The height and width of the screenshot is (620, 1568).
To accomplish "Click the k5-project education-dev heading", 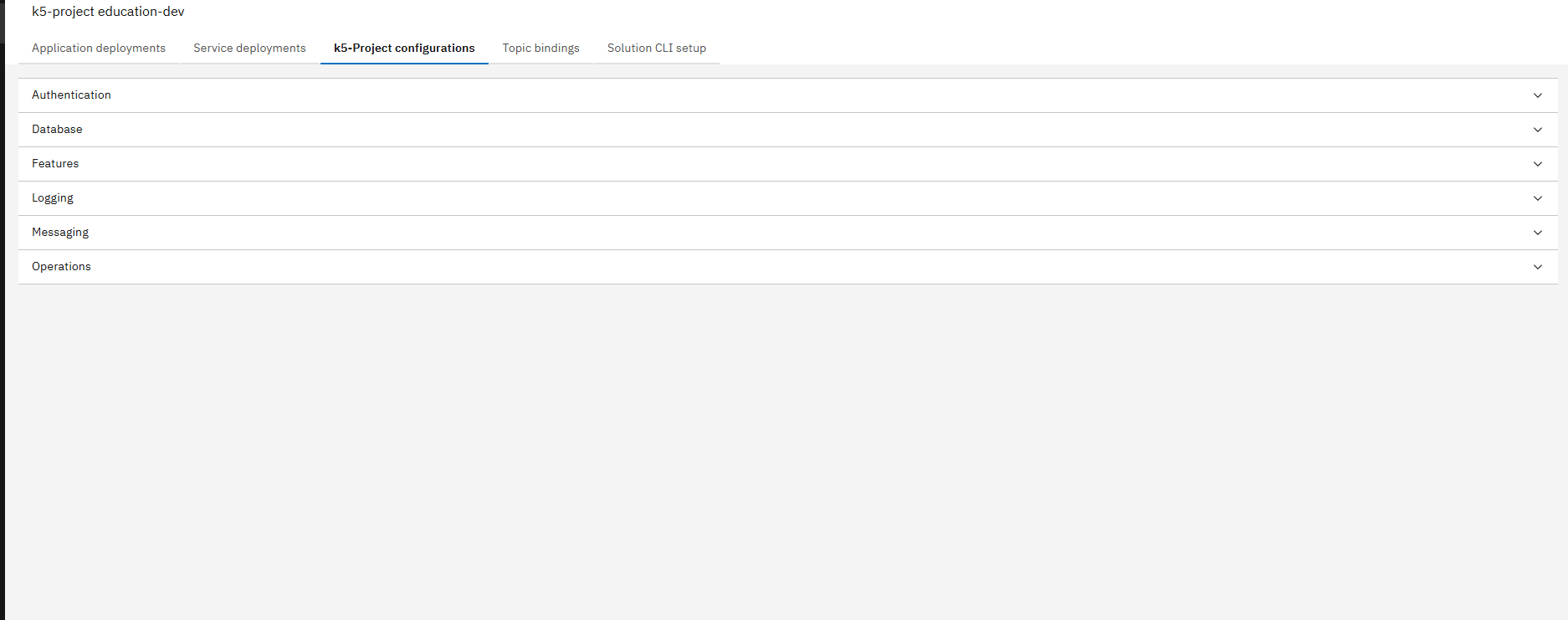I will point(108,12).
